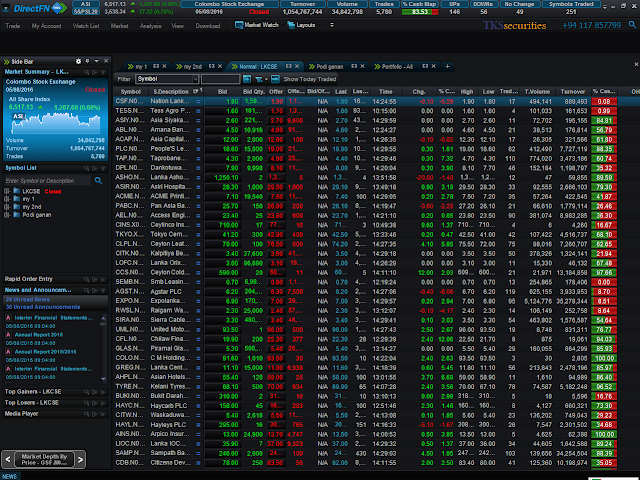The image size is (640, 480).
Task: Click the Enter Symbol or Description field
Action: click(48, 180)
